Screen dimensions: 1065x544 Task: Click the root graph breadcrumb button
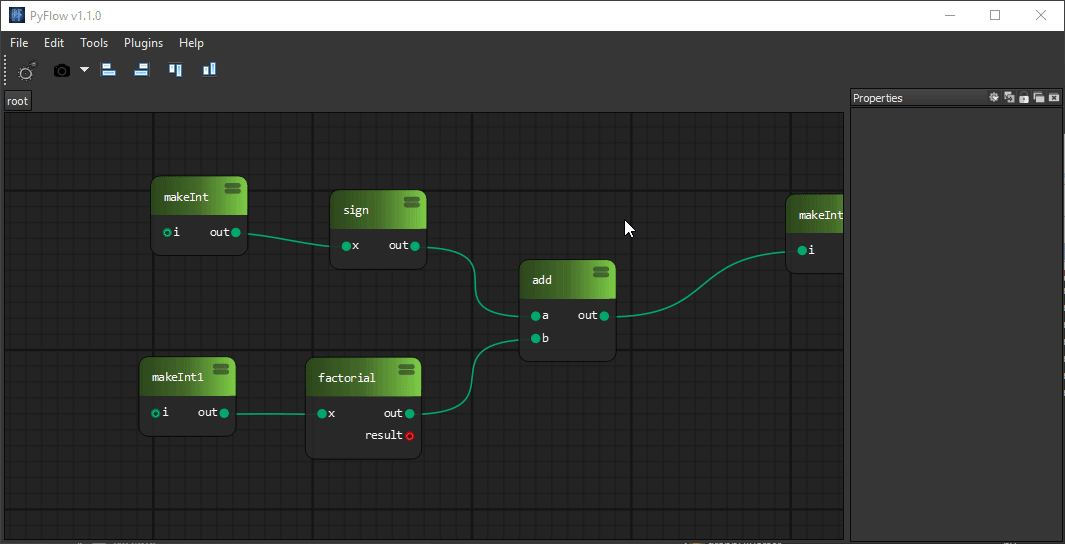coord(18,101)
